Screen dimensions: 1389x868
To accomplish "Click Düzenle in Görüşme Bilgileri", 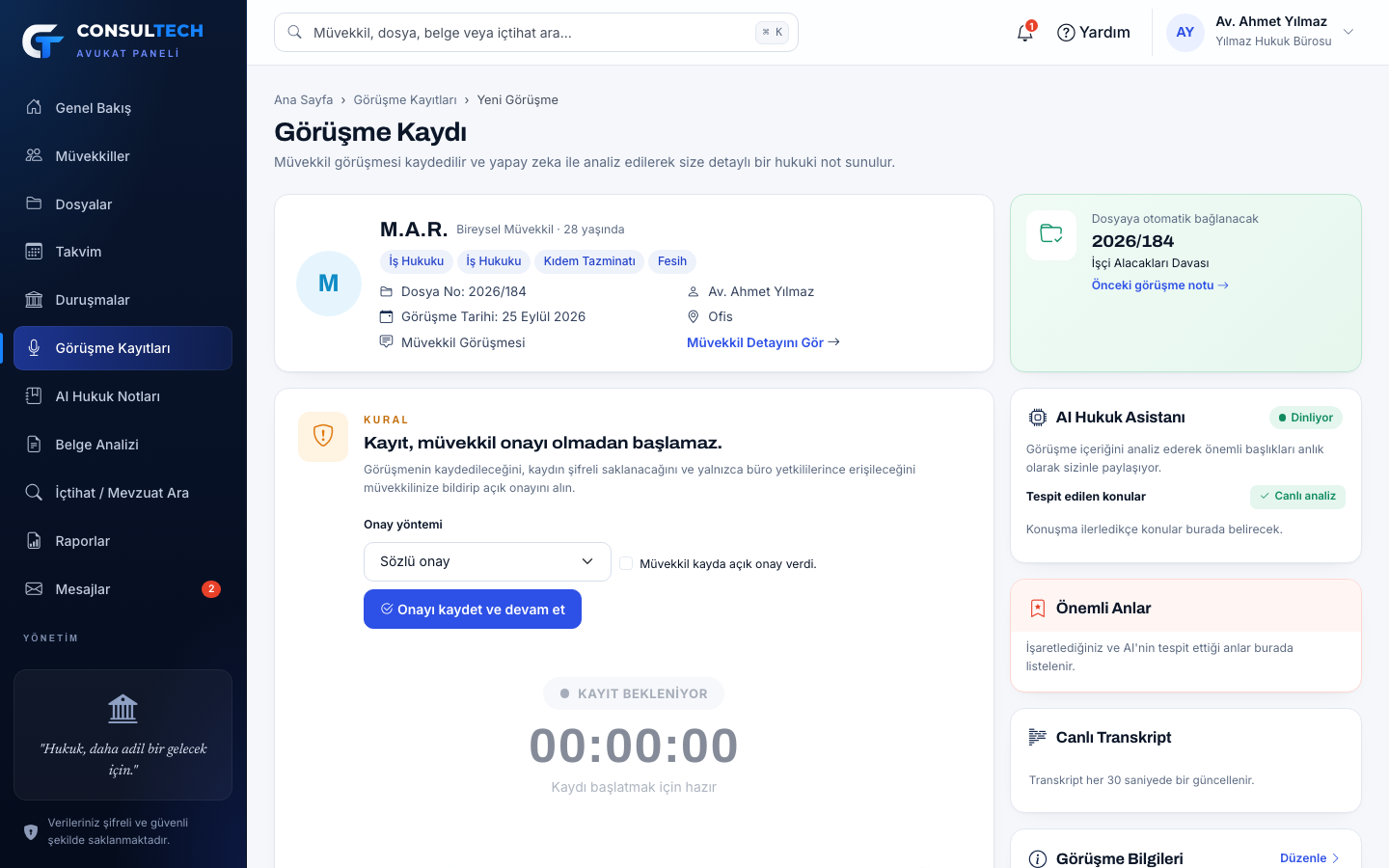I will (1310, 858).
